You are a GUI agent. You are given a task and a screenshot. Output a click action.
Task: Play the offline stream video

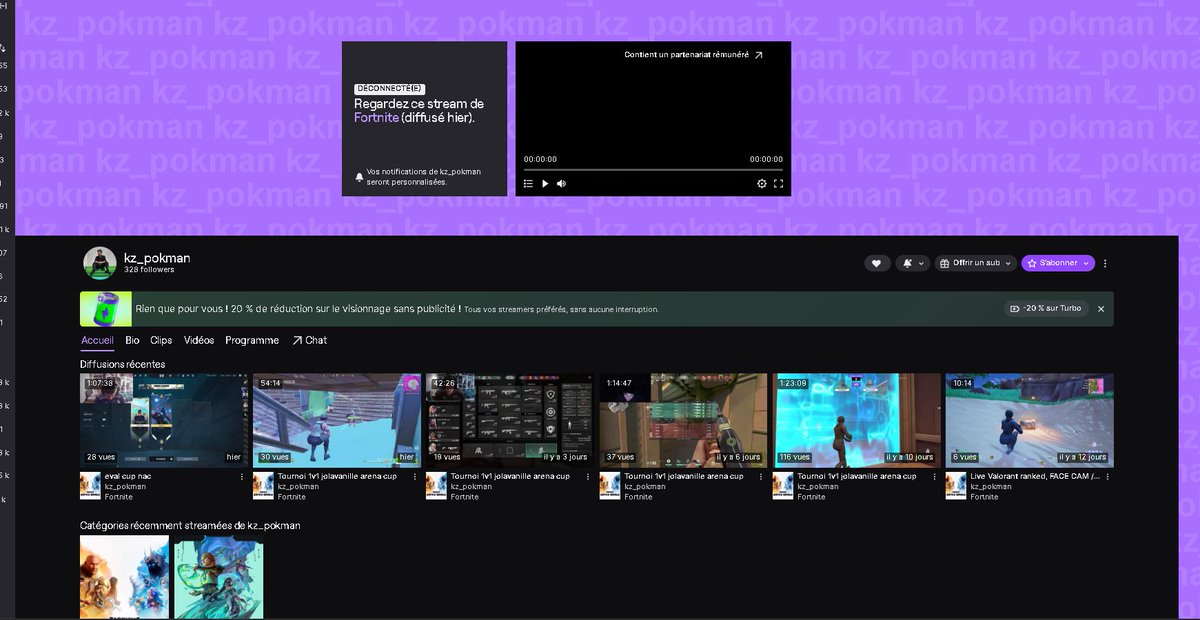[545, 183]
